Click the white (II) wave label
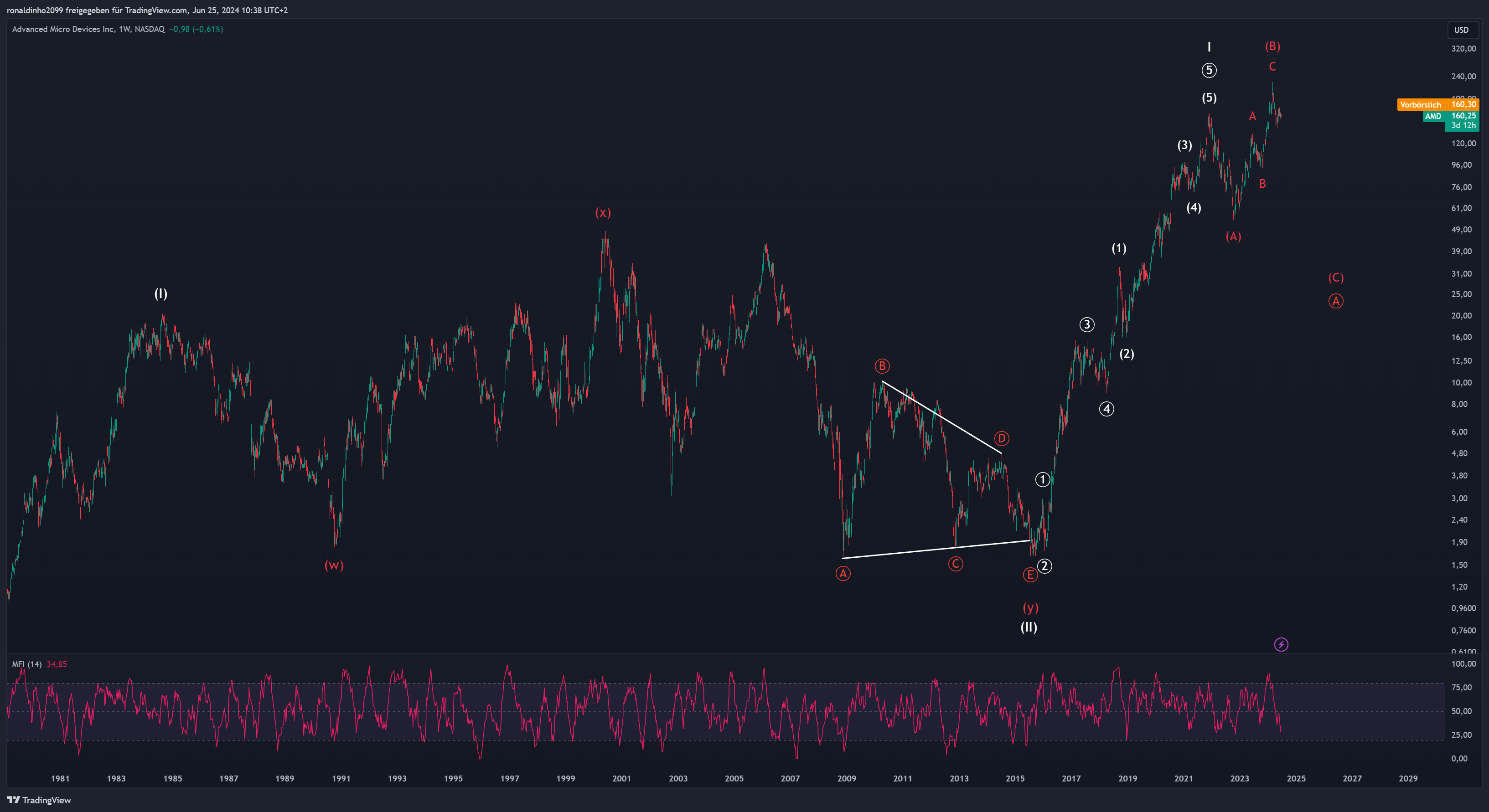Image resolution: width=1489 pixels, height=812 pixels. pyautogui.click(x=1029, y=627)
